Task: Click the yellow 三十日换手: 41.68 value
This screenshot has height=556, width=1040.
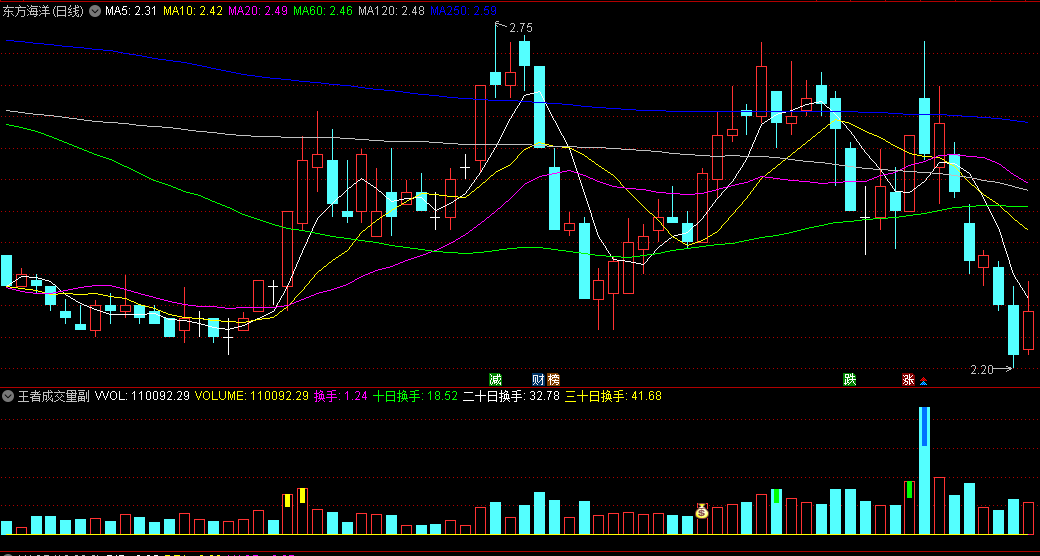Action: [x=613, y=396]
